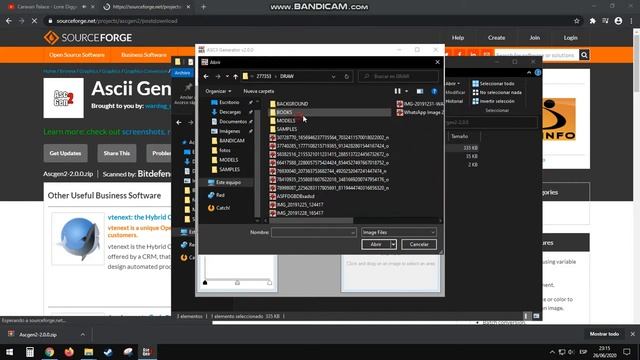This screenshot has height=360, width=640.
Task: Select Escritorio in dialog sidebar
Action: (229, 102)
